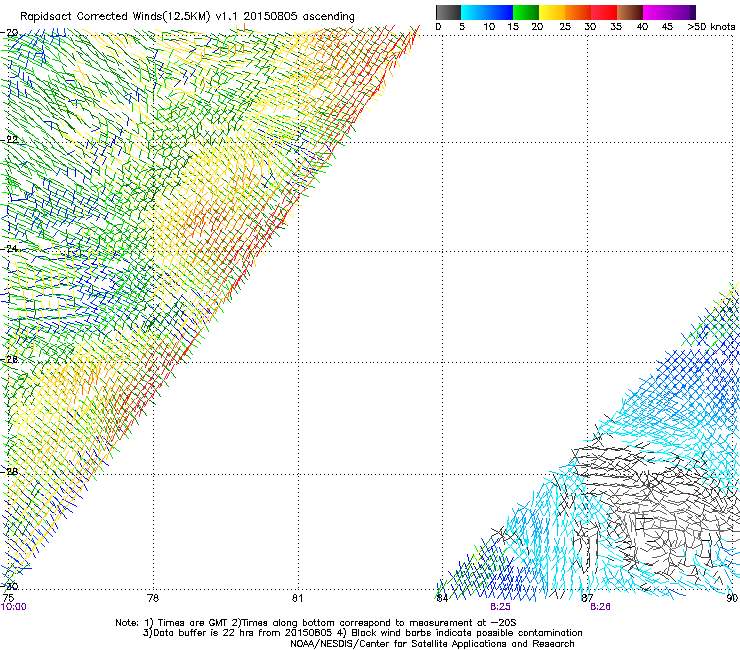Click the green 15-20 knots legend segment

pyautogui.click(x=526, y=12)
